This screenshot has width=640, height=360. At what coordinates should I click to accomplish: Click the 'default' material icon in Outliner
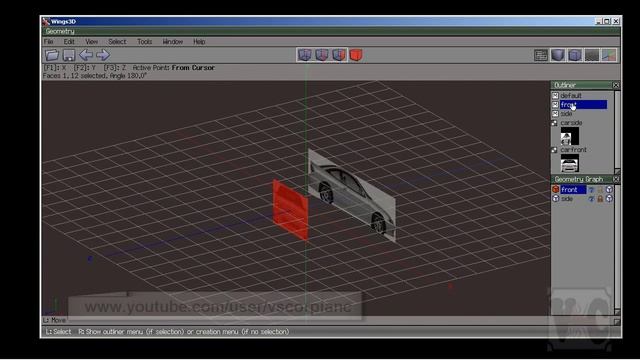point(555,96)
